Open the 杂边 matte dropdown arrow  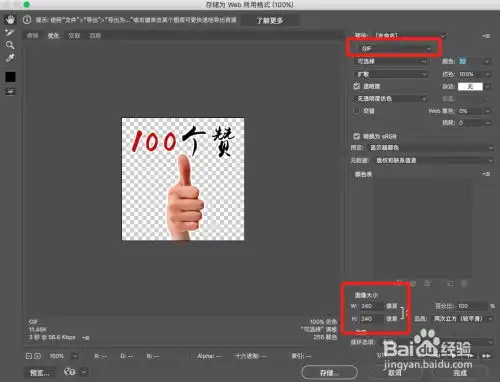[x=487, y=86]
